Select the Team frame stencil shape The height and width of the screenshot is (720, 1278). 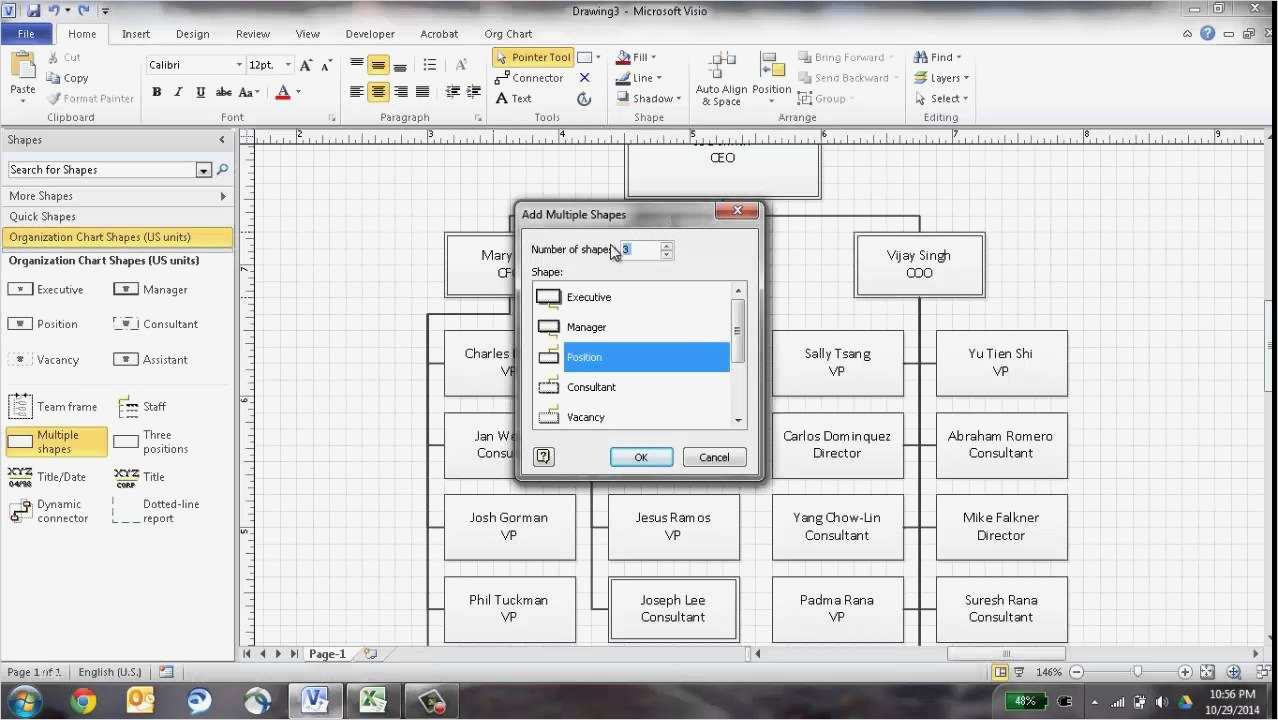coord(53,406)
